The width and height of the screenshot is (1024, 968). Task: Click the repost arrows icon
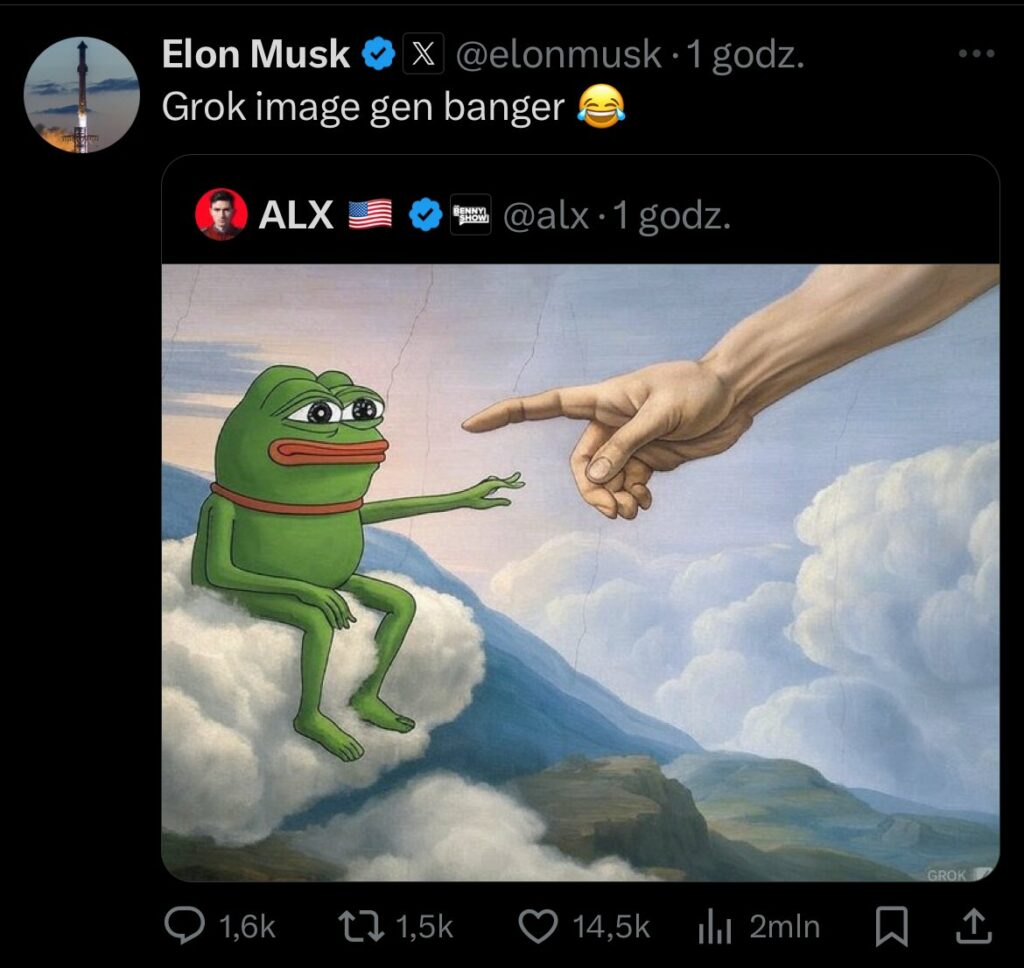point(360,927)
